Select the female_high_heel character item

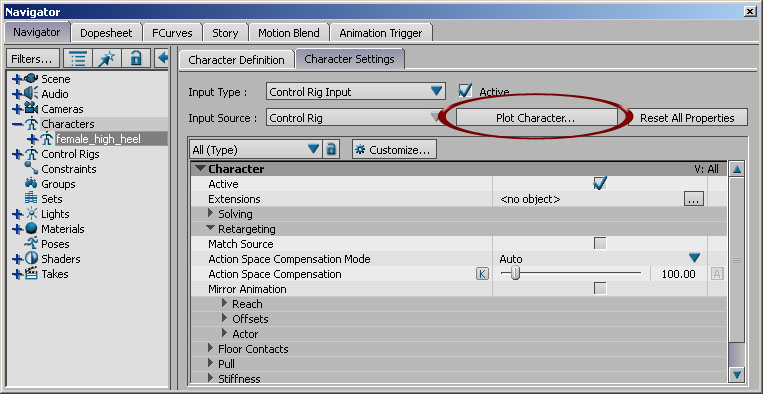(x=111, y=139)
